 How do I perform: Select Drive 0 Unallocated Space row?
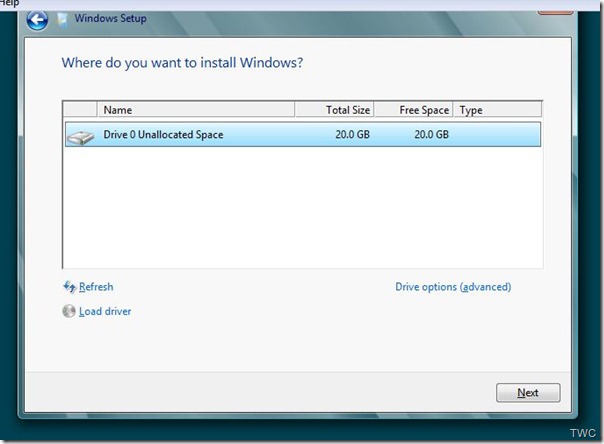303,134
